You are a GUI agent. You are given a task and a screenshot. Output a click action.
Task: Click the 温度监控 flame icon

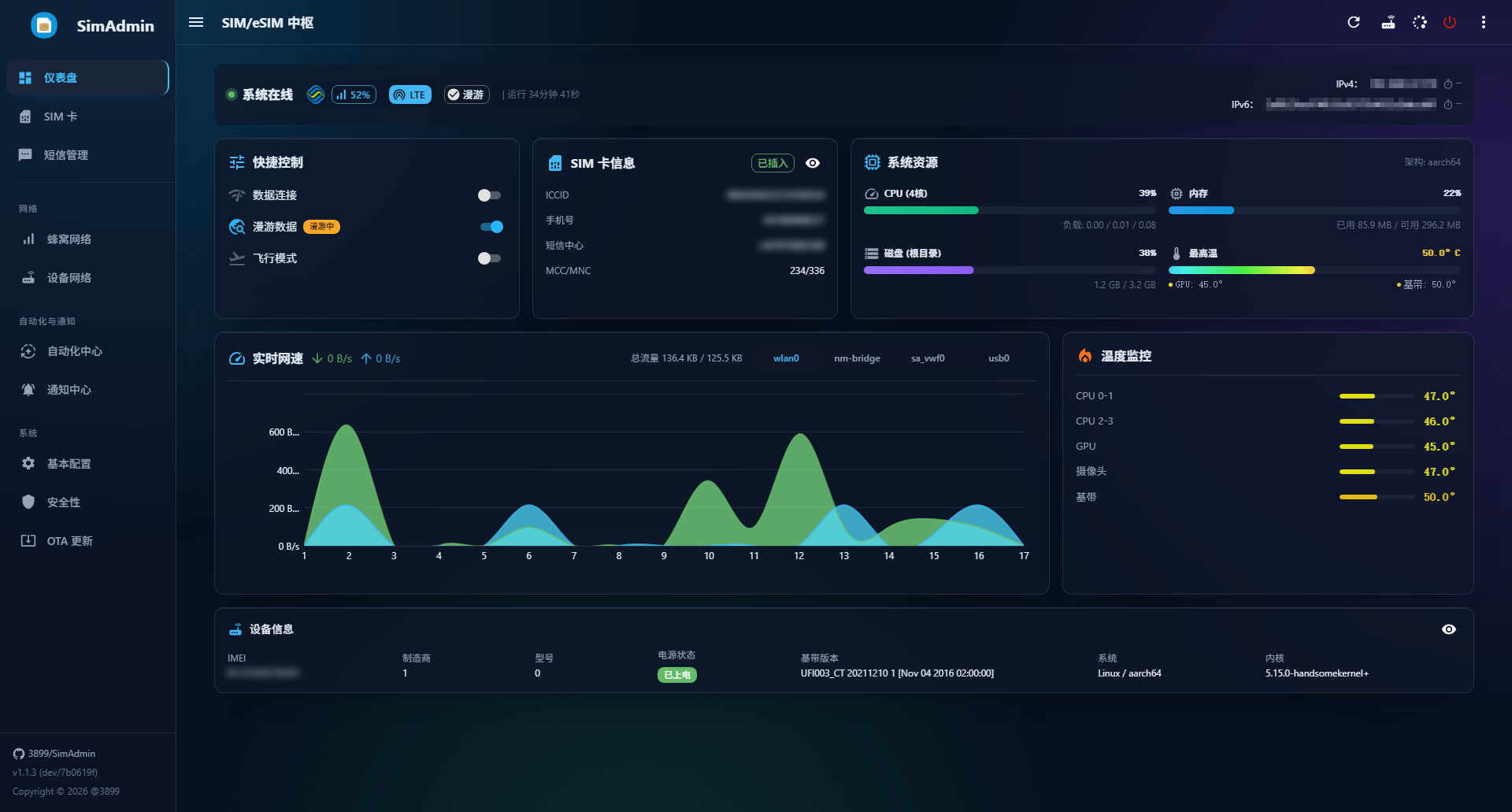click(1085, 356)
